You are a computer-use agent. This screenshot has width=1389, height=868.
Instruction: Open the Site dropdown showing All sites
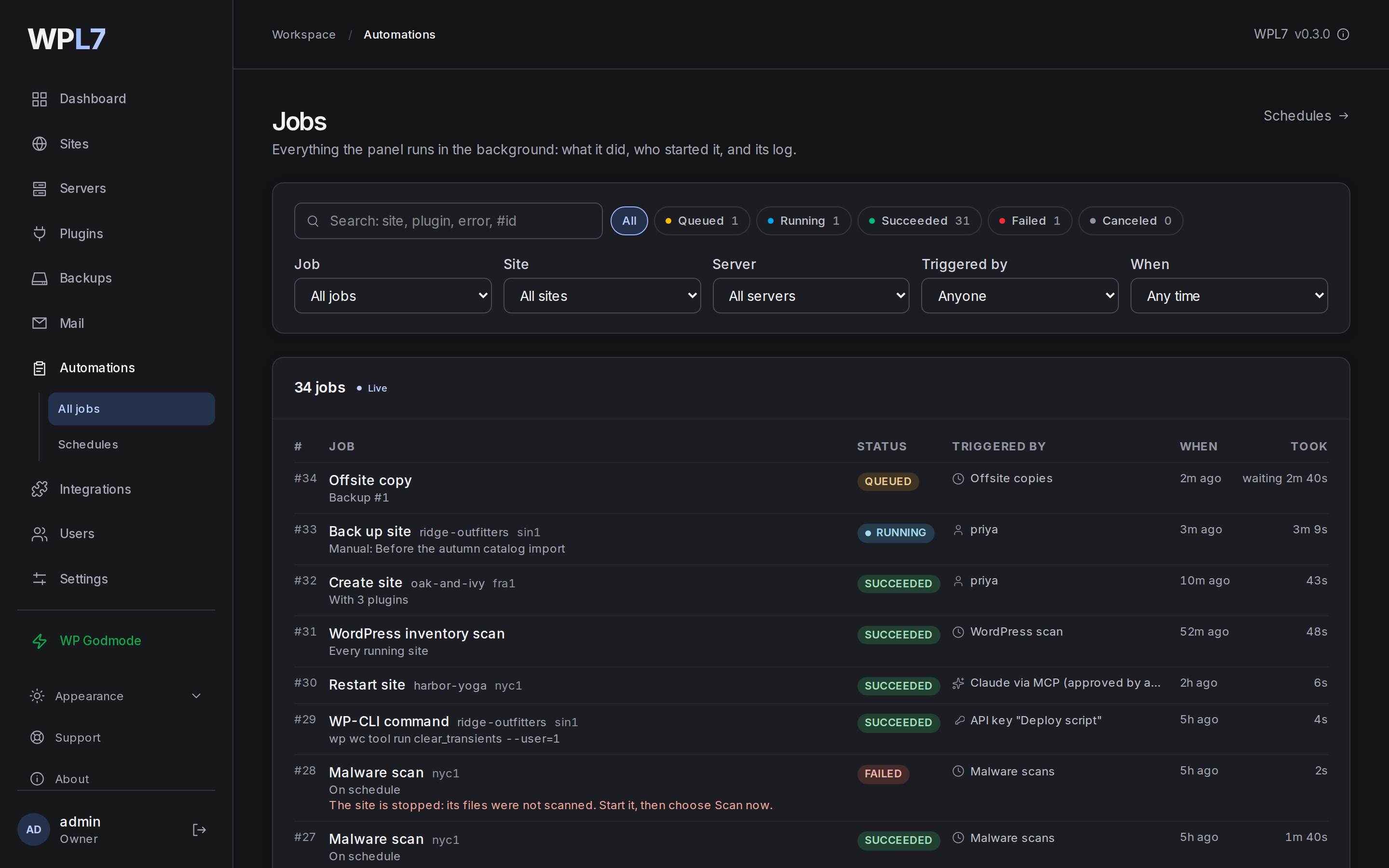(x=602, y=296)
